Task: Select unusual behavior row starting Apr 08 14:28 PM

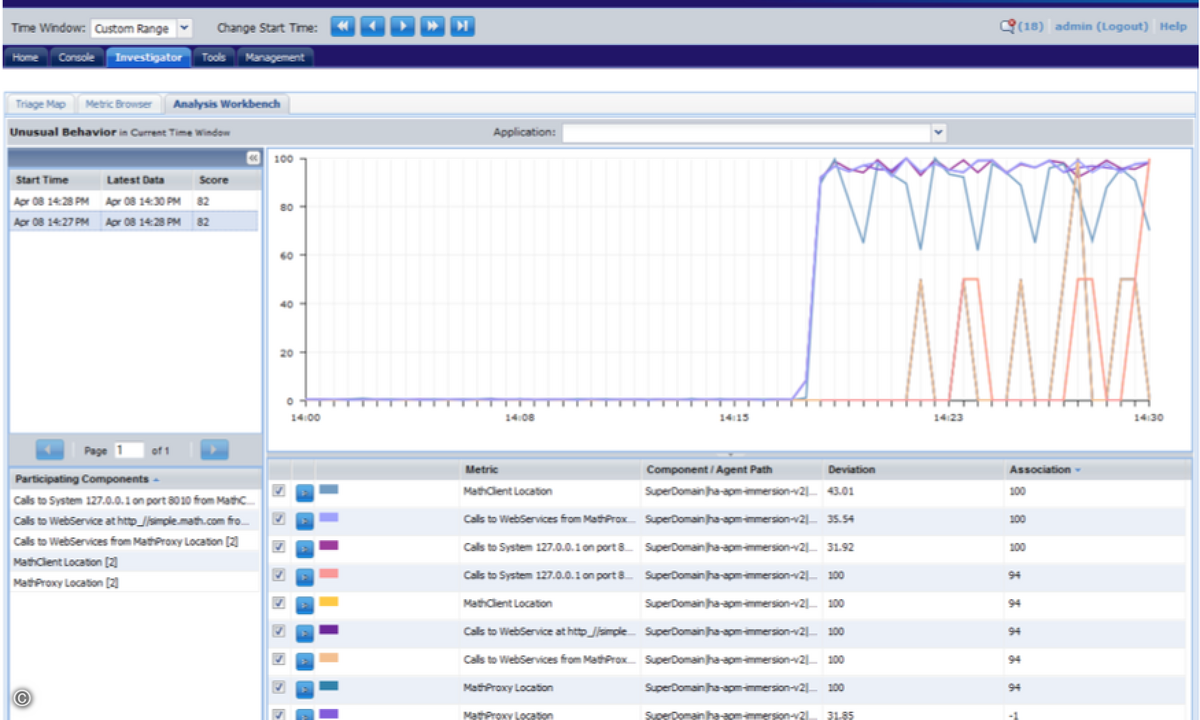Action: click(x=134, y=201)
